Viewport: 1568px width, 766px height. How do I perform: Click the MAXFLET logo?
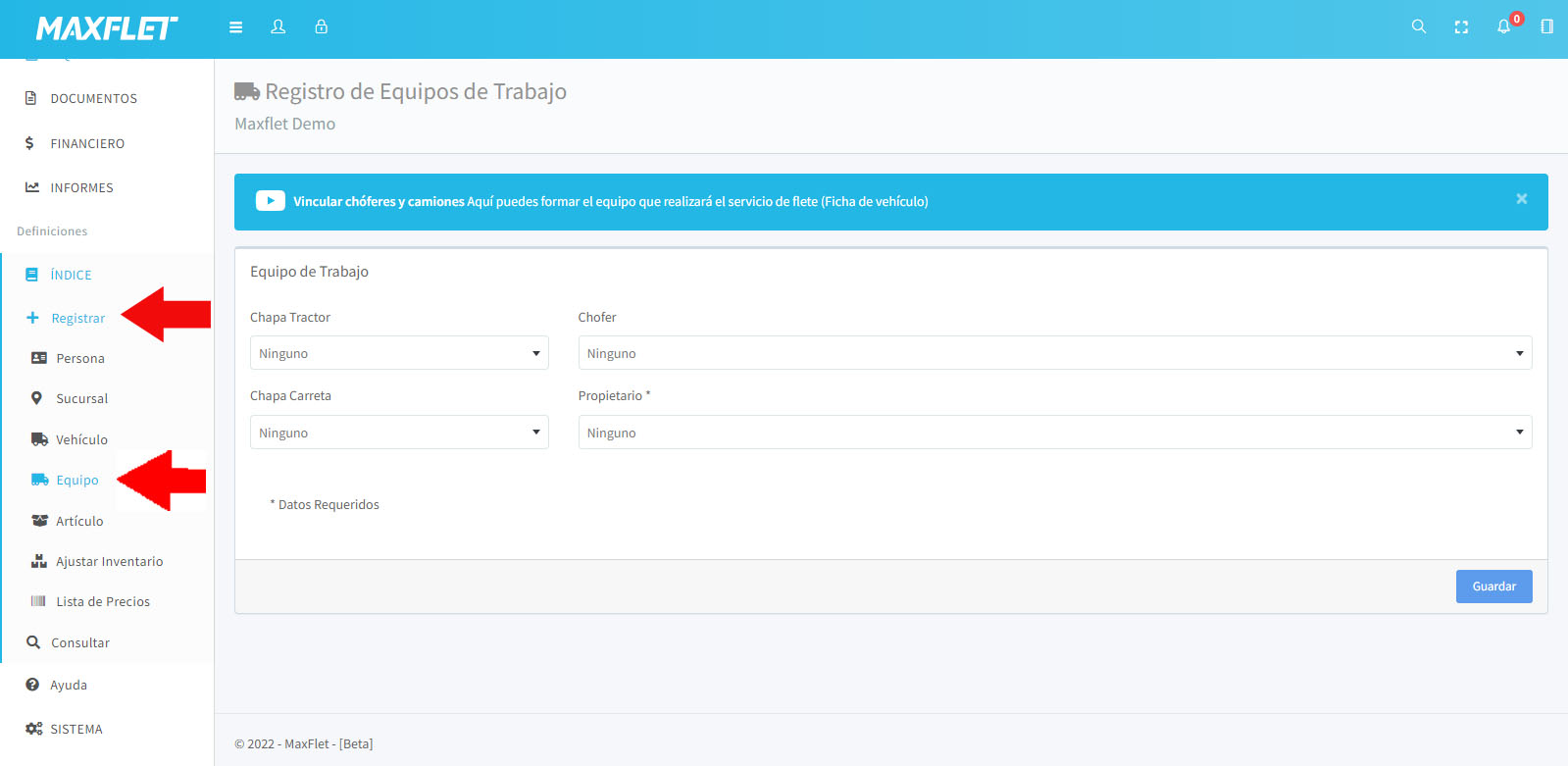107,28
